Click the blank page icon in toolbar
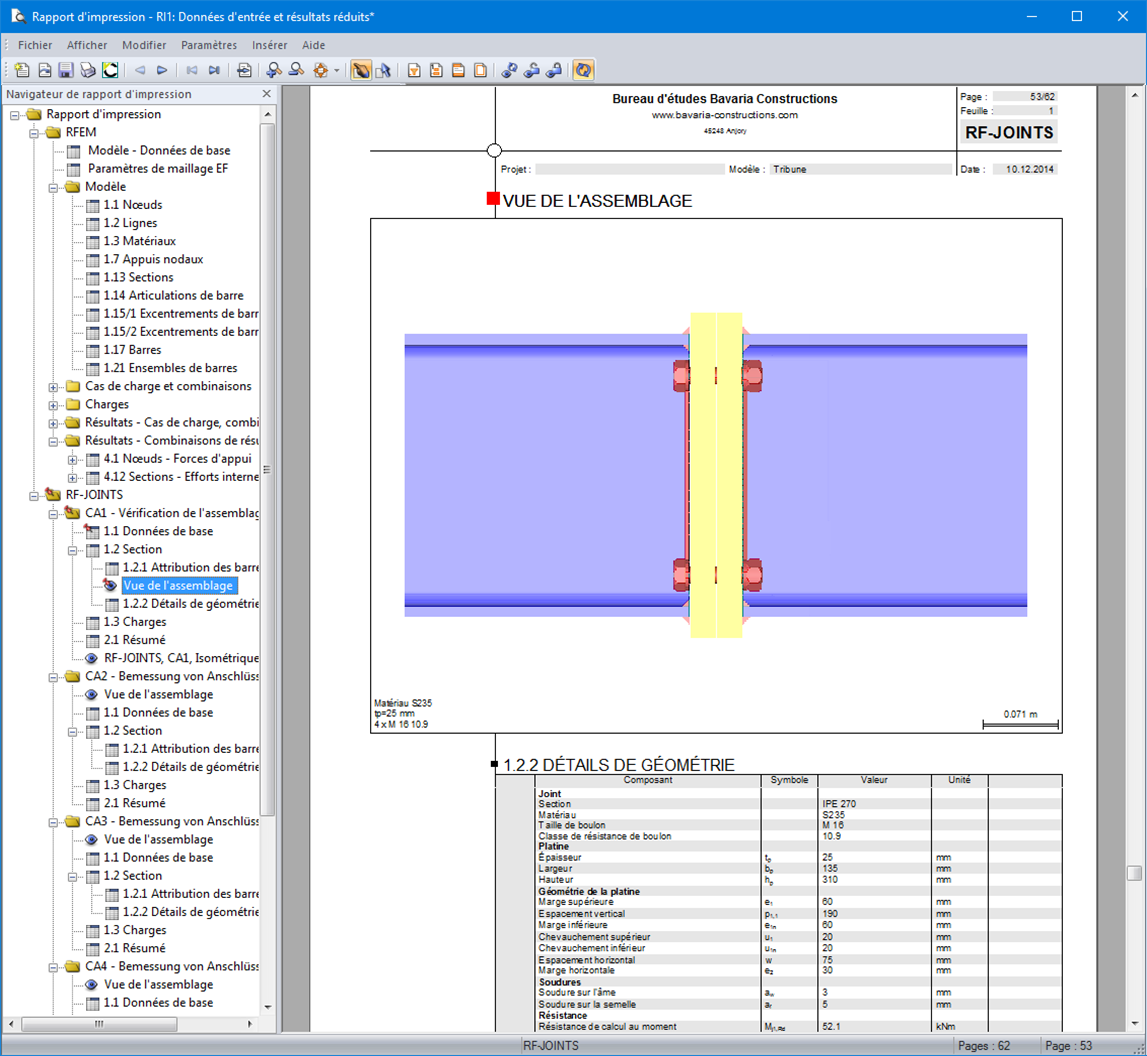This screenshot has width=1147, height=1056. pos(481,70)
